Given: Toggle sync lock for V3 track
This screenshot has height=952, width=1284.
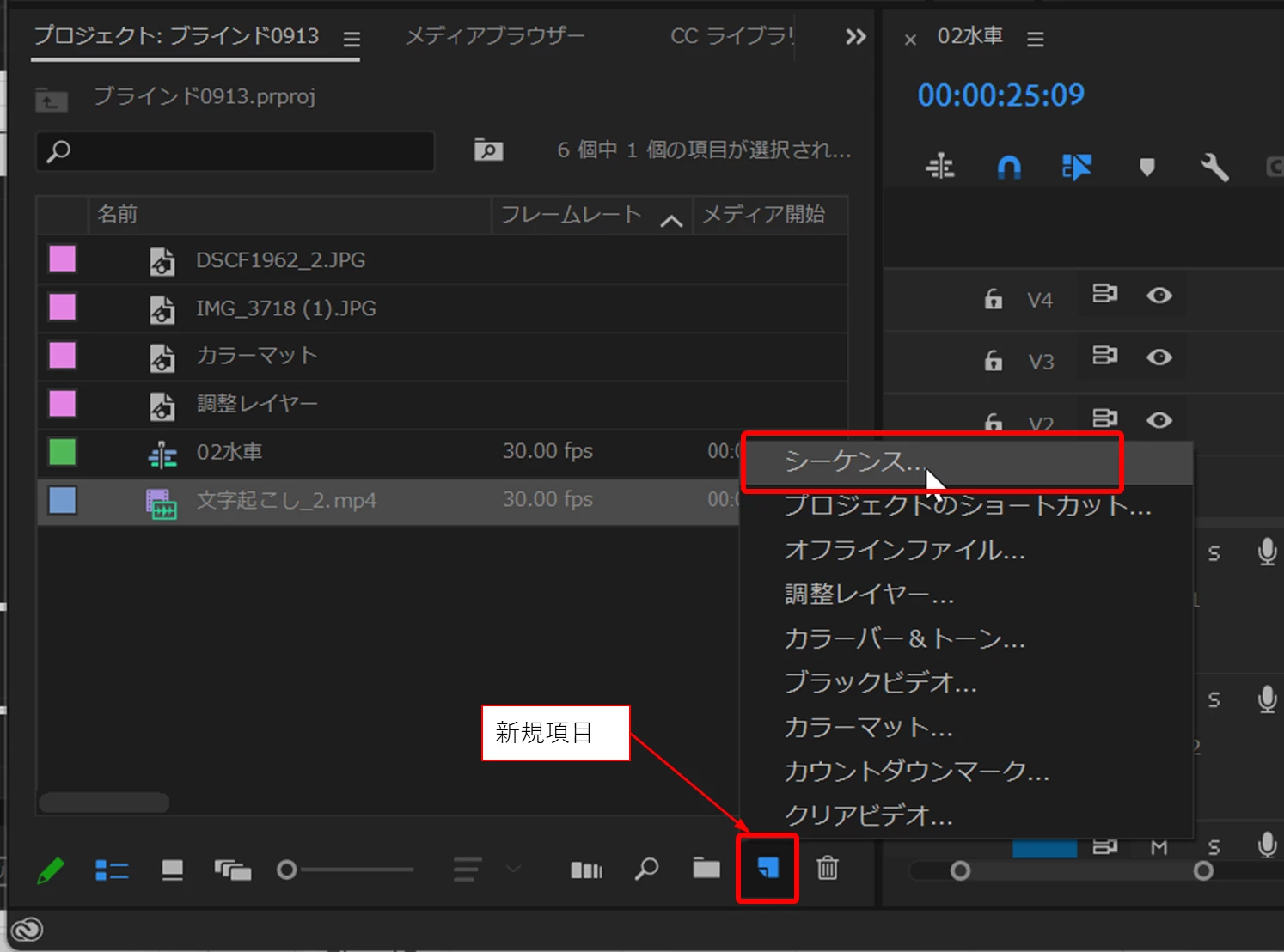Looking at the screenshot, I should click(1104, 355).
